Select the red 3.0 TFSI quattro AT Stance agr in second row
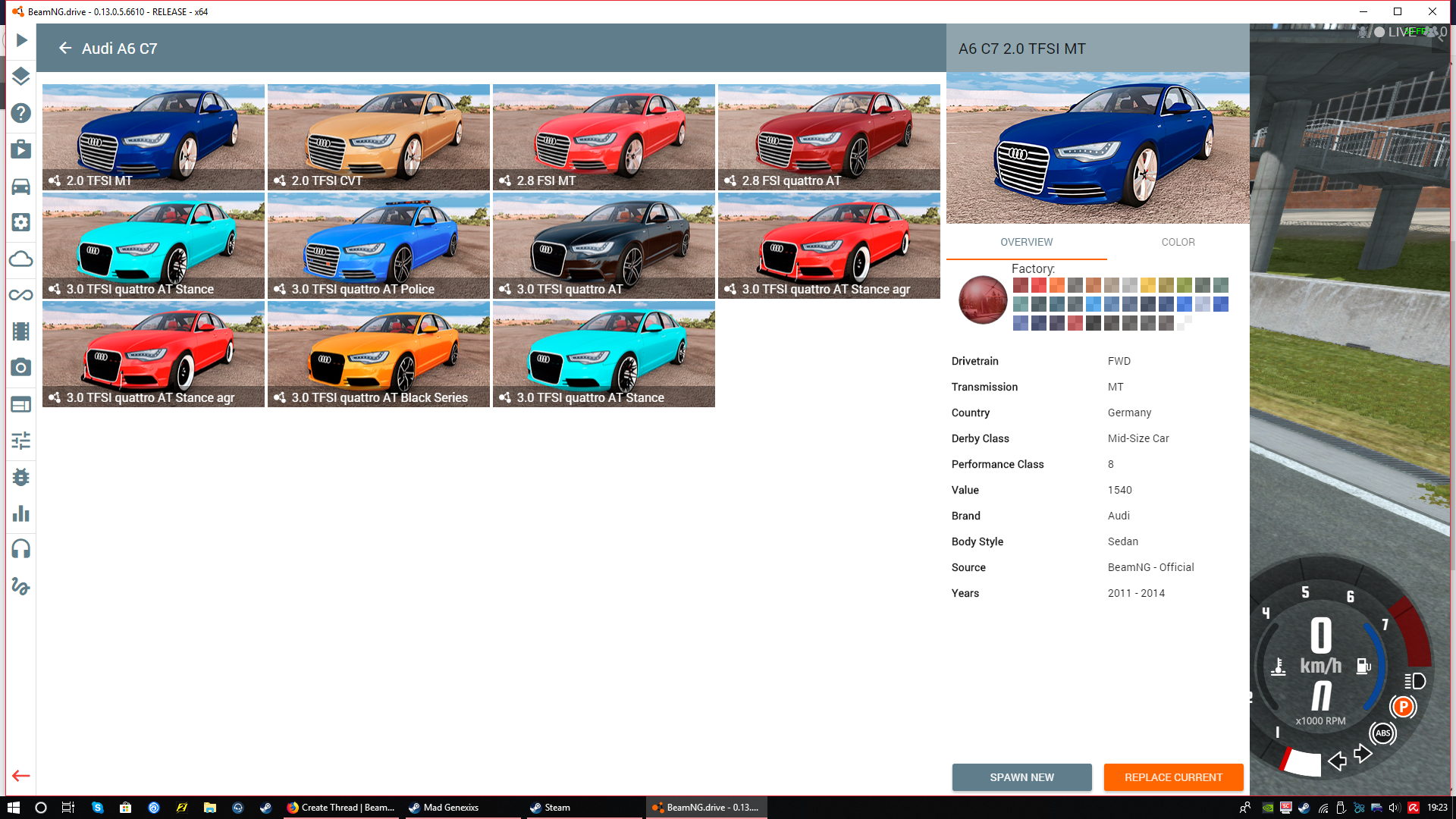 point(829,246)
